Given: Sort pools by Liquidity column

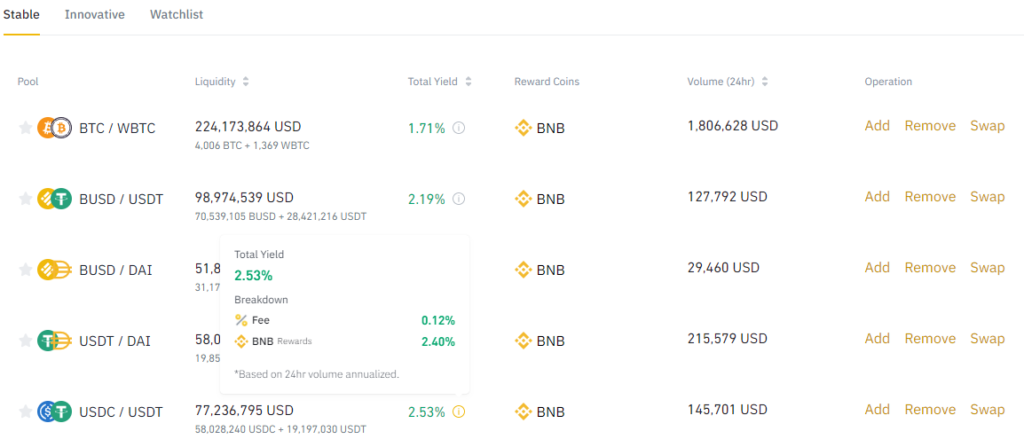Looking at the screenshot, I should click(246, 82).
